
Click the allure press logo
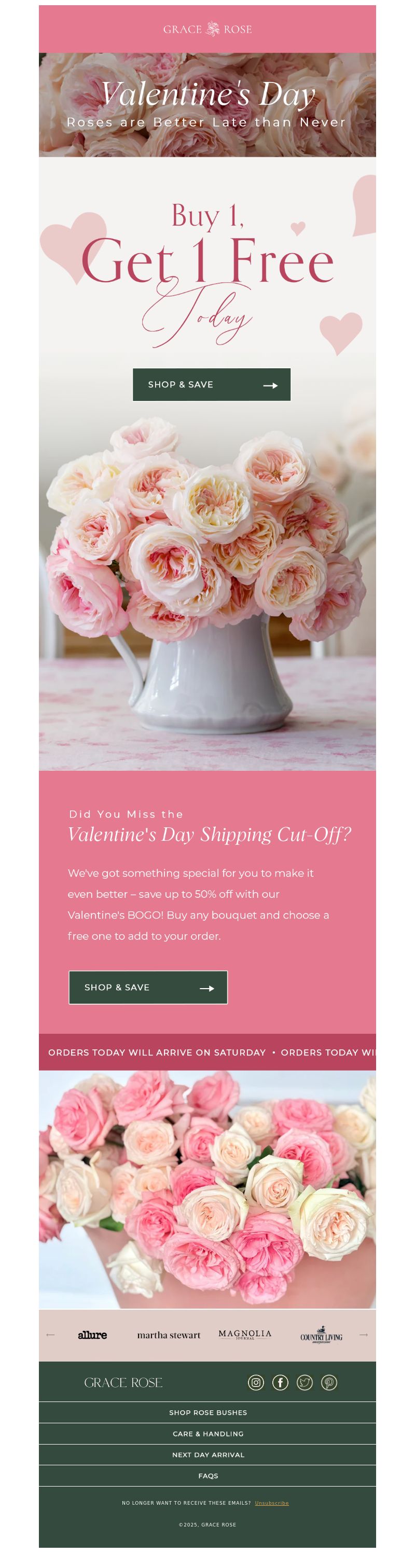pyautogui.click(x=92, y=1335)
